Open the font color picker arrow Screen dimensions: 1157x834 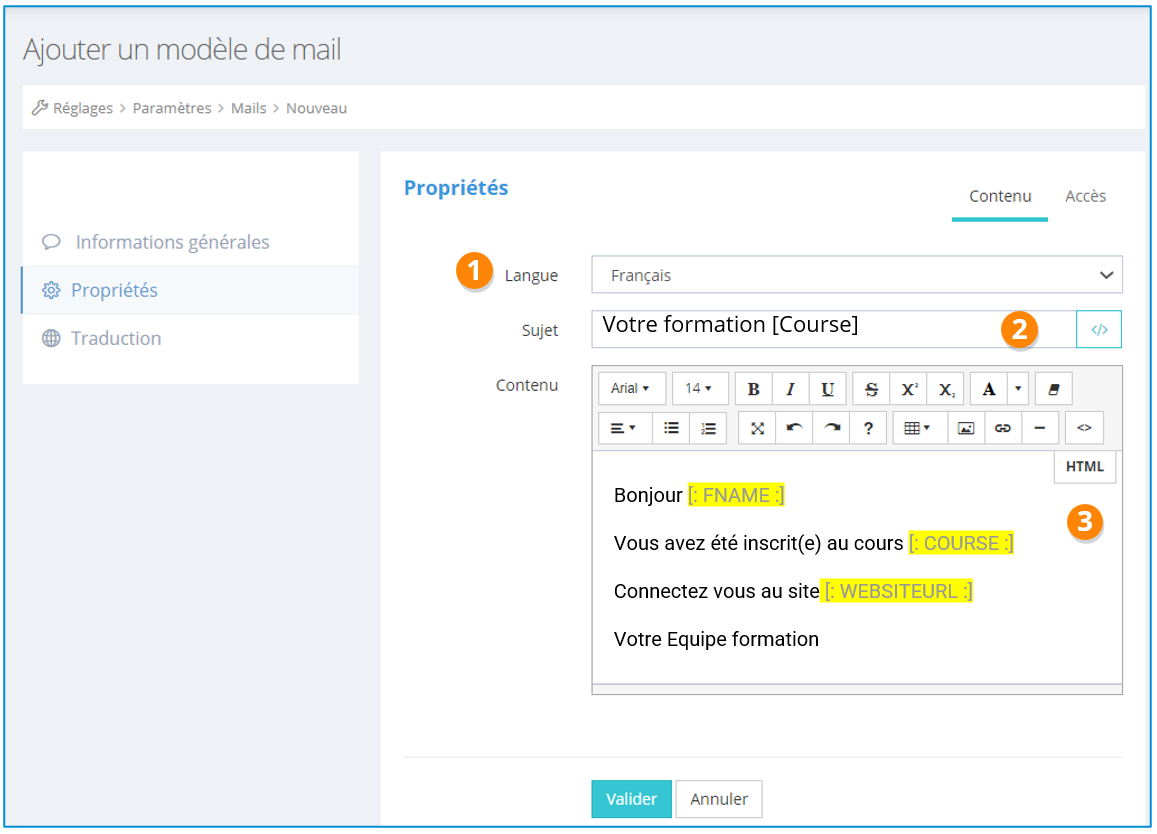(x=1018, y=389)
